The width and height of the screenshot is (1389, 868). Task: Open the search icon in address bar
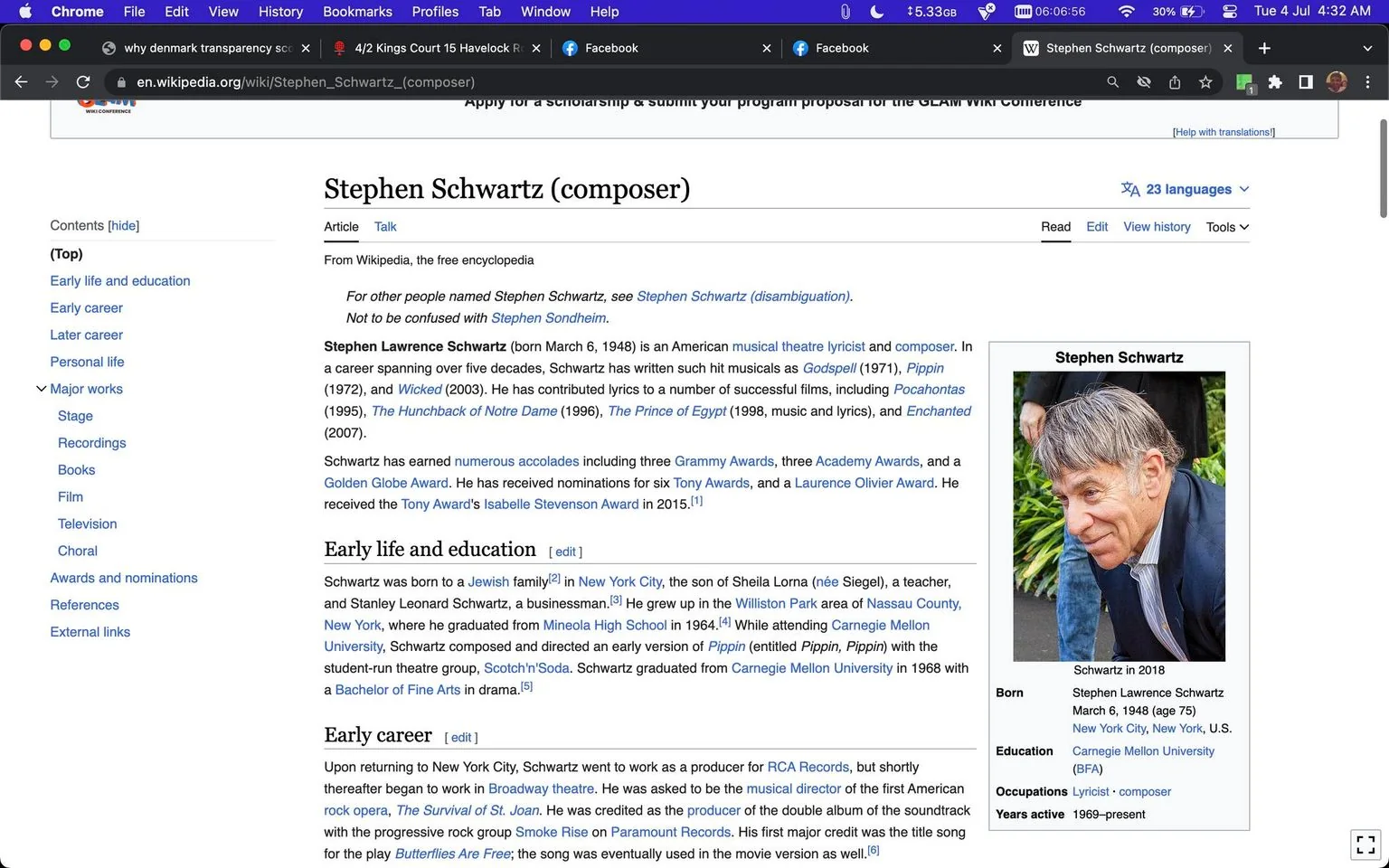coord(1112,82)
